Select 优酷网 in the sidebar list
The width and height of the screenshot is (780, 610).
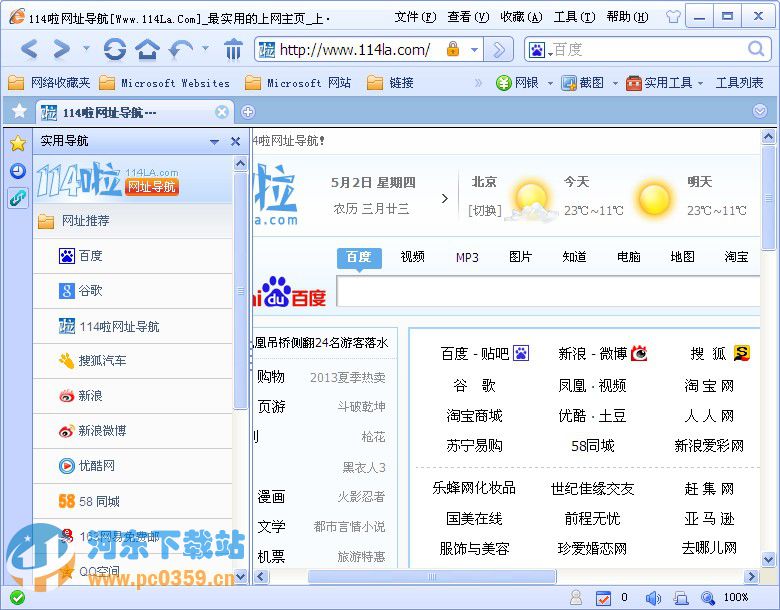click(132, 466)
